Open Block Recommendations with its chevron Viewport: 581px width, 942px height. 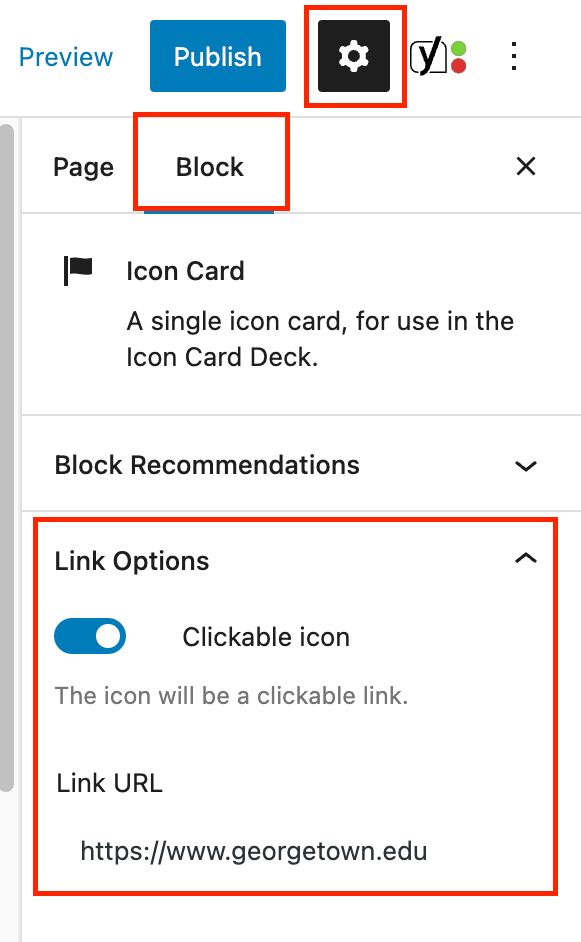(526, 466)
